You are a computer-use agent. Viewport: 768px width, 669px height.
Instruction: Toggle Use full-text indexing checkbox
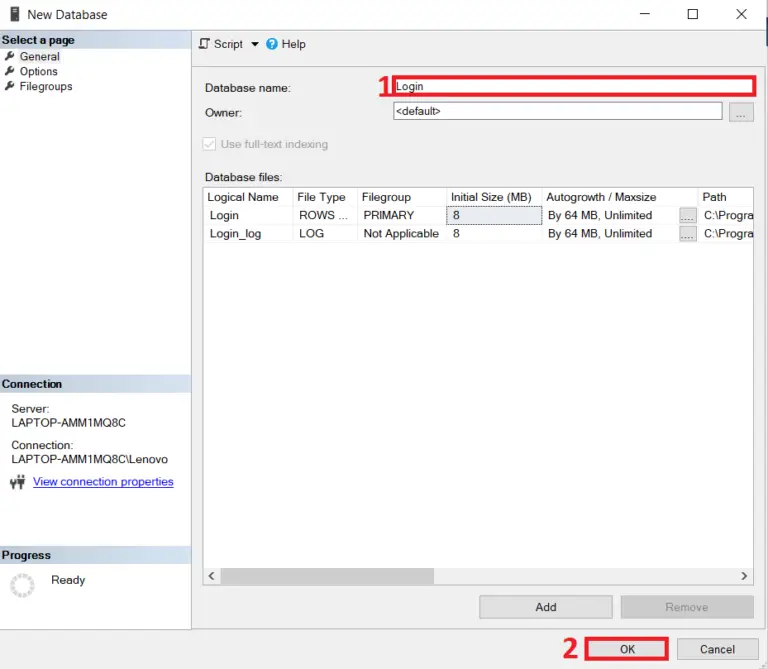tap(210, 144)
